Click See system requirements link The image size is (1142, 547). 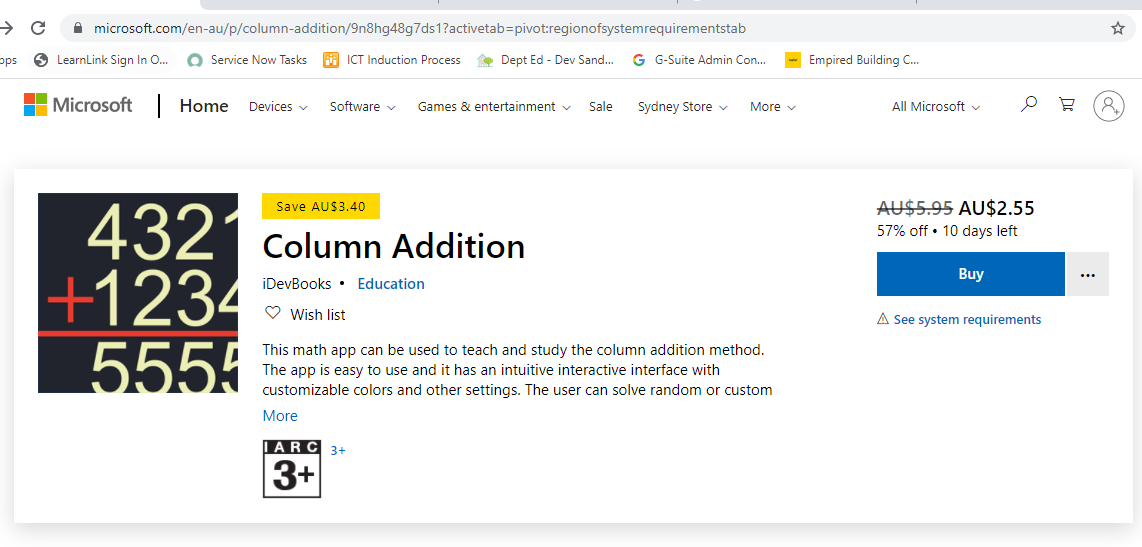coord(967,319)
